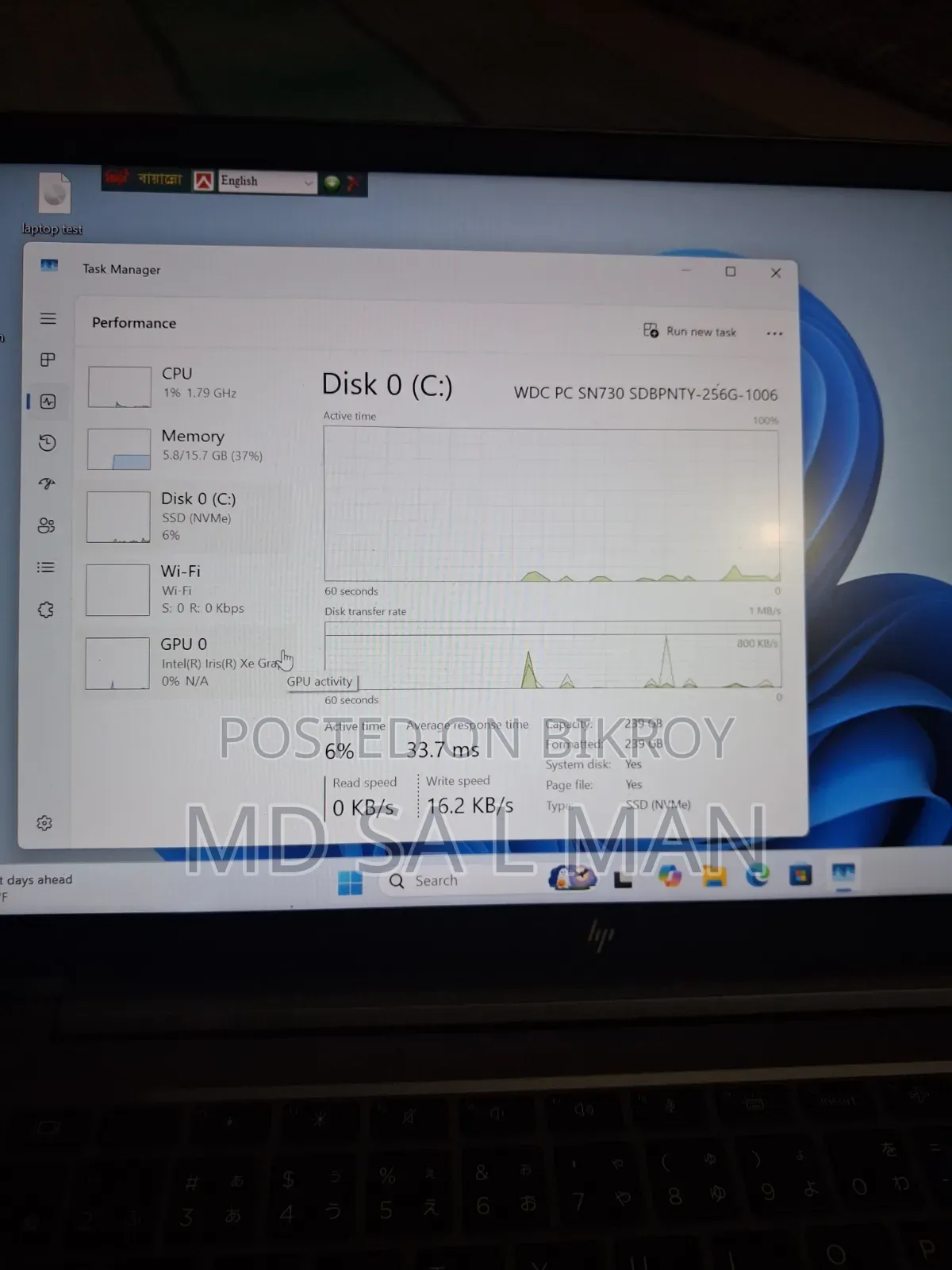Image resolution: width=952 pixels, height=1270 pixels.
Task: Minimize the Task Manager window
Action: [686, 271]
